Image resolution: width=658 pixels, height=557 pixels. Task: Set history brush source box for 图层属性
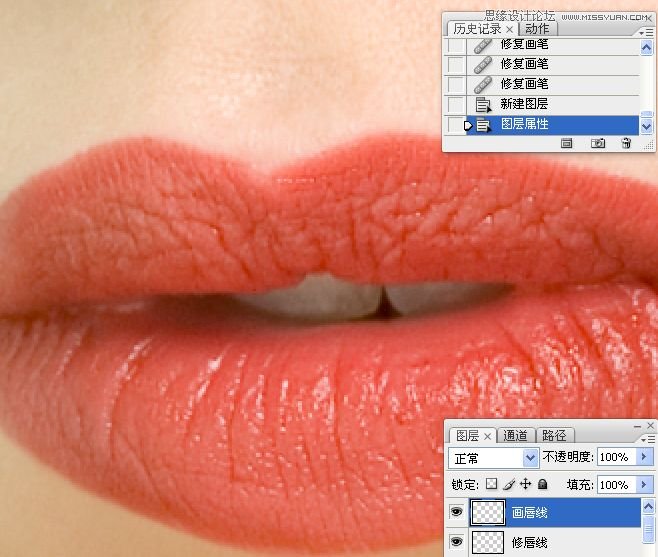[456, 125]
